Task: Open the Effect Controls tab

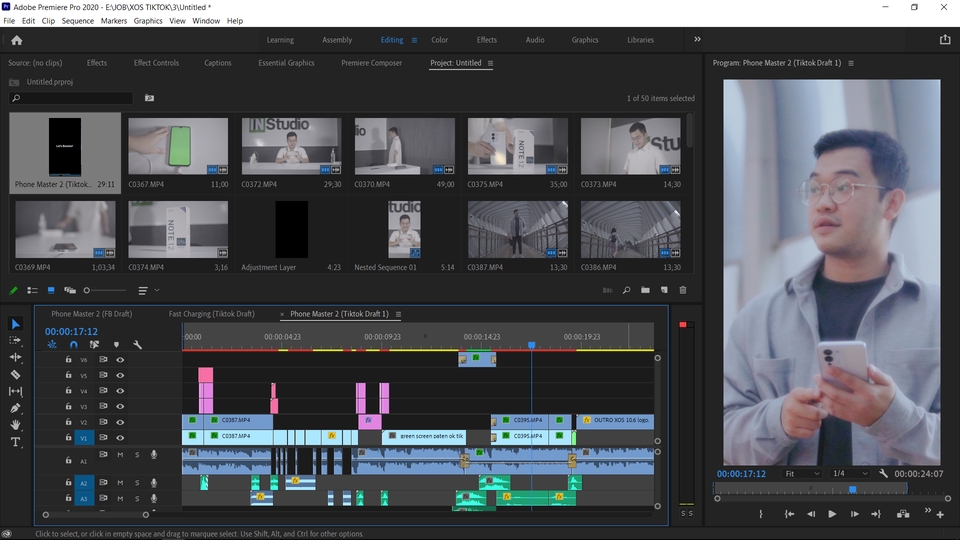Action: coord(156,63)
